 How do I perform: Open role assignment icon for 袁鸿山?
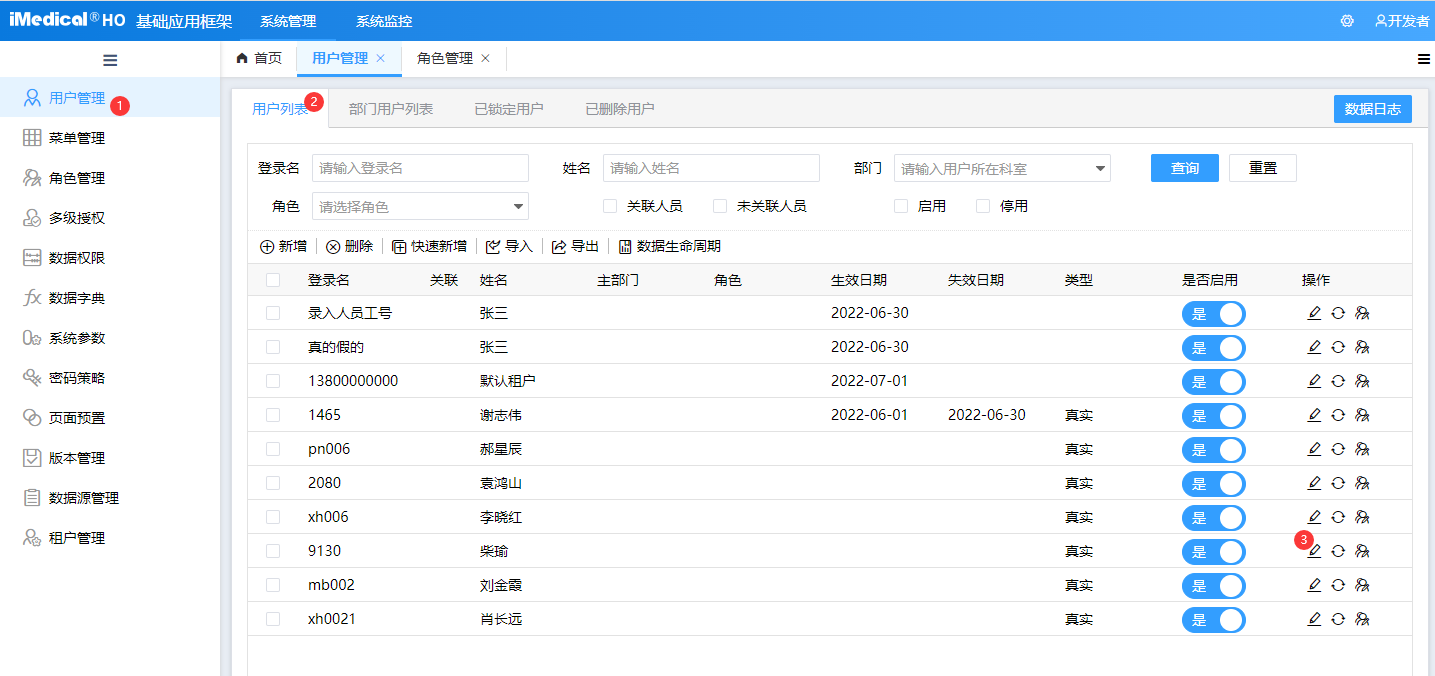click(x=1362, y=483)
